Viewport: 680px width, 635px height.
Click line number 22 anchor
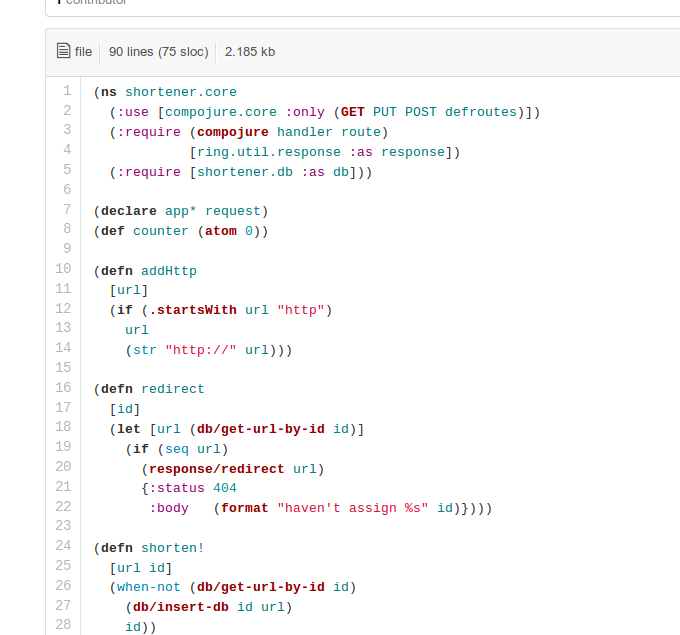click(x=63, y=506)
